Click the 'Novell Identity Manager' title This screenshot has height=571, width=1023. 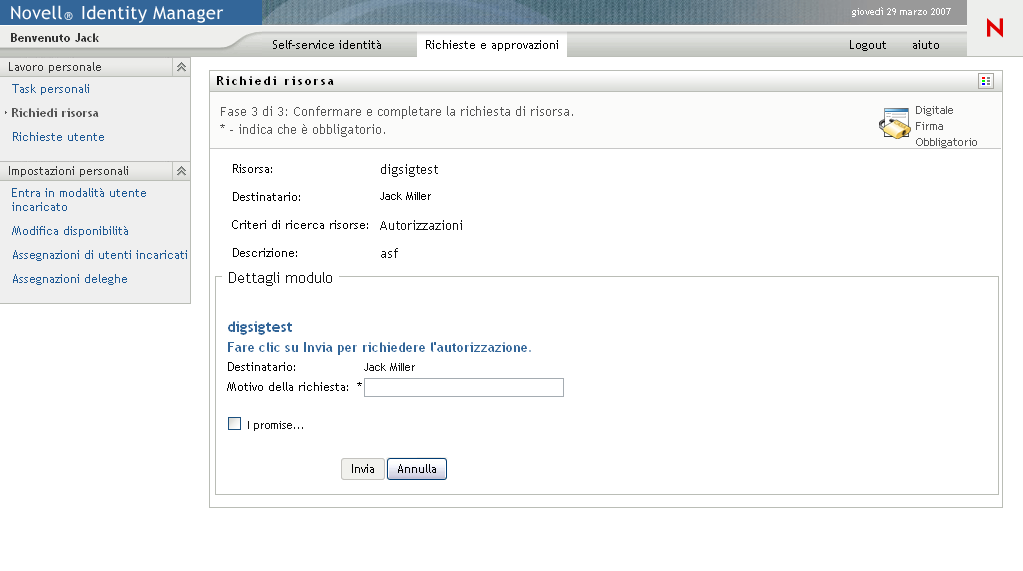tap(117, 13)
